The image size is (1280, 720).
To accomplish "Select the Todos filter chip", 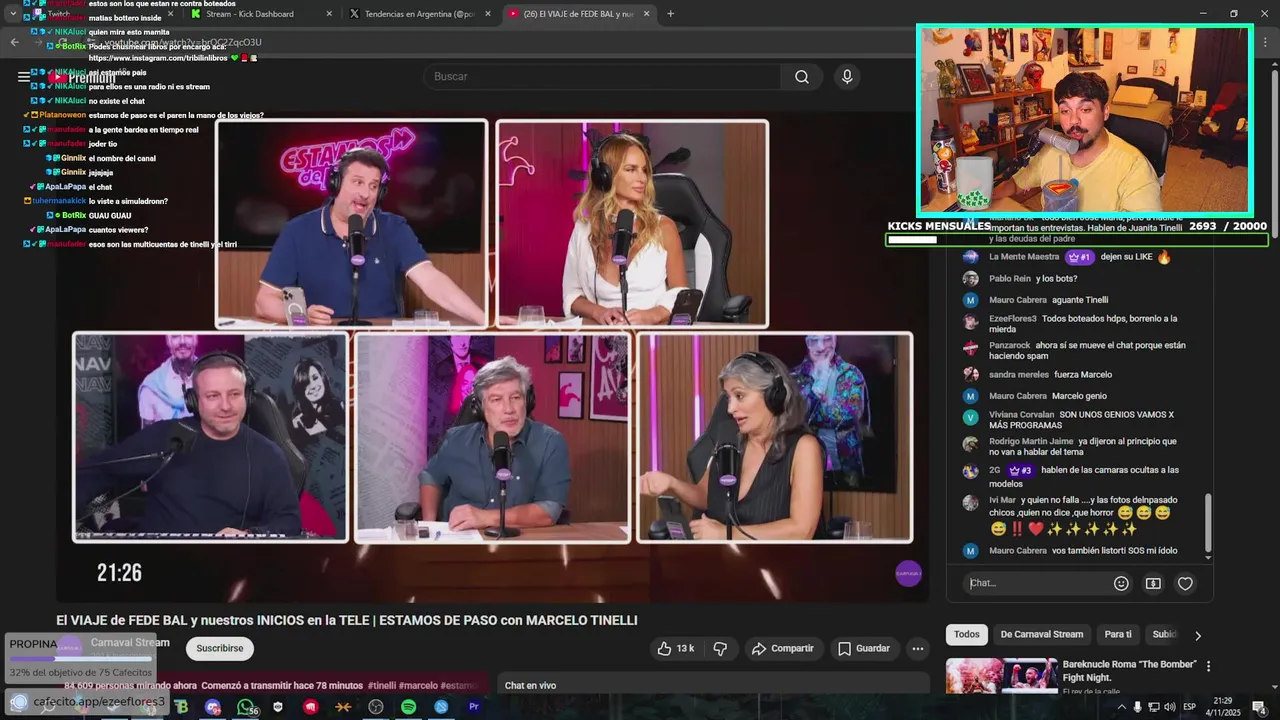I will [x=967, y=635].
